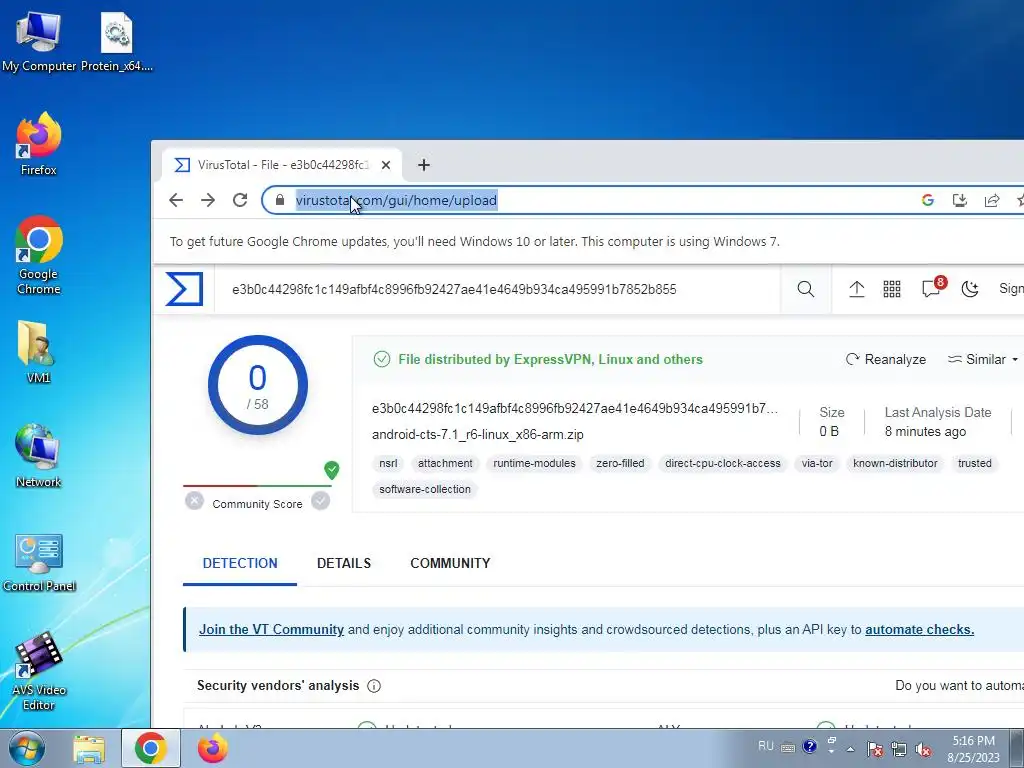Open the Protein_x64 file on desktop
Viewport: 1024px width, 768px height.
point(116,41)
